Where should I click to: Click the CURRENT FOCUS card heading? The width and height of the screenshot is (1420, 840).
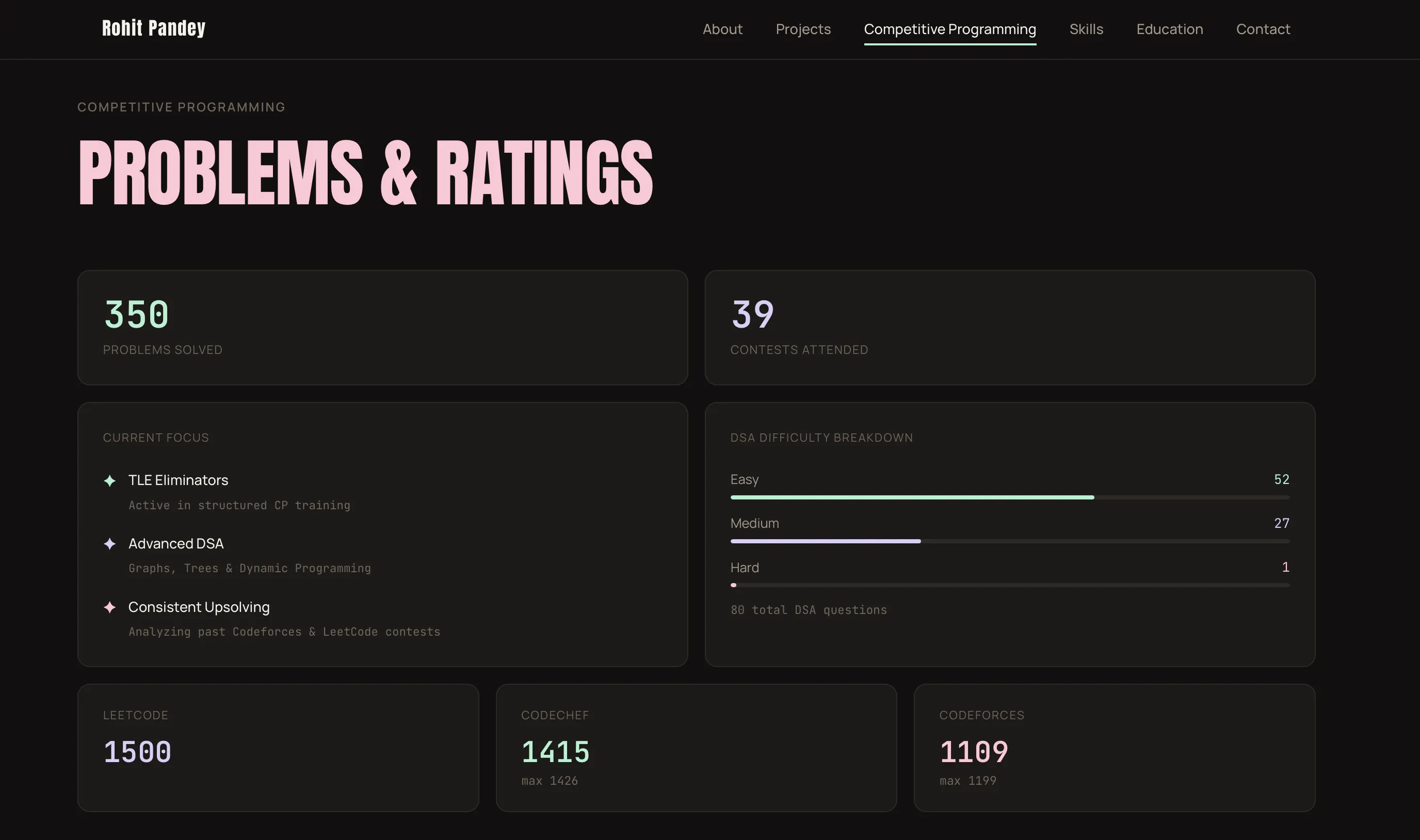click(x=156, y=438)
